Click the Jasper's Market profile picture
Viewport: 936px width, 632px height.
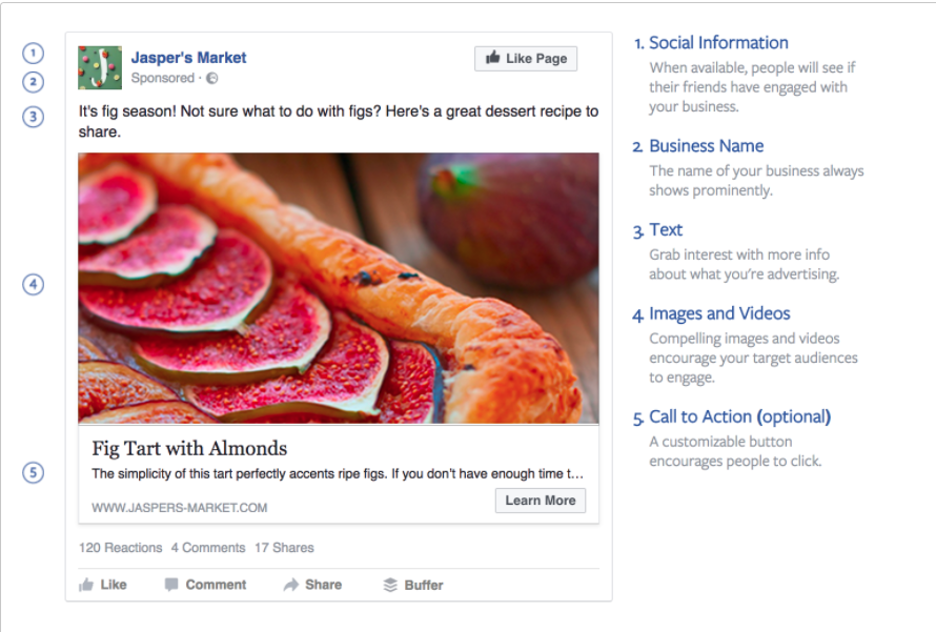[100, 66]
